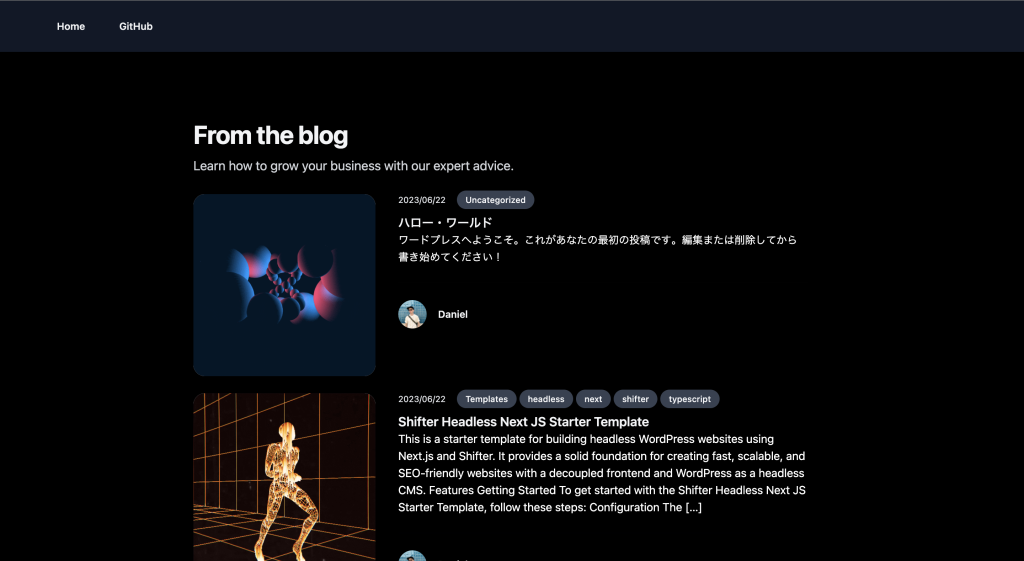This screenshot has width=1024, height=561.
Task: Filter by the next tag
Action: coord(593,399)
